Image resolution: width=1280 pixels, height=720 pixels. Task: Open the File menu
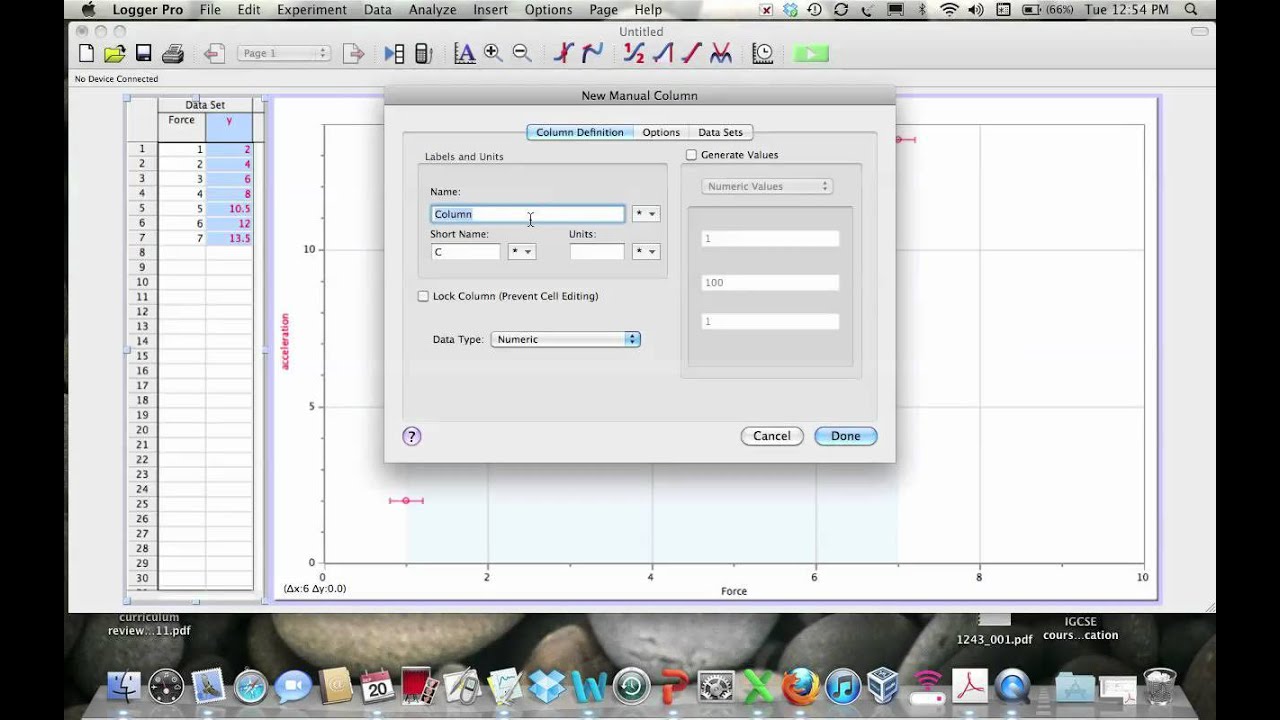(210, 10)
